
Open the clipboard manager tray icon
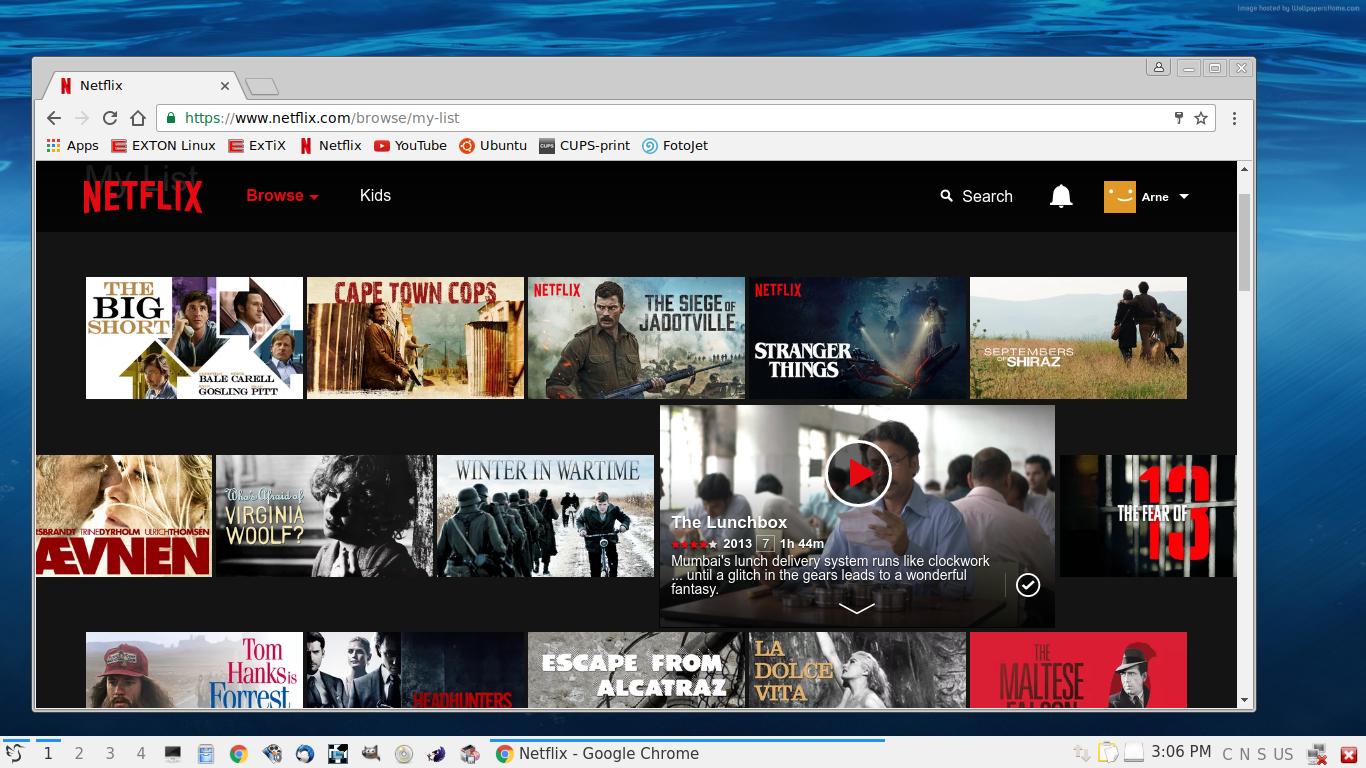click(x=1108, y=753)
